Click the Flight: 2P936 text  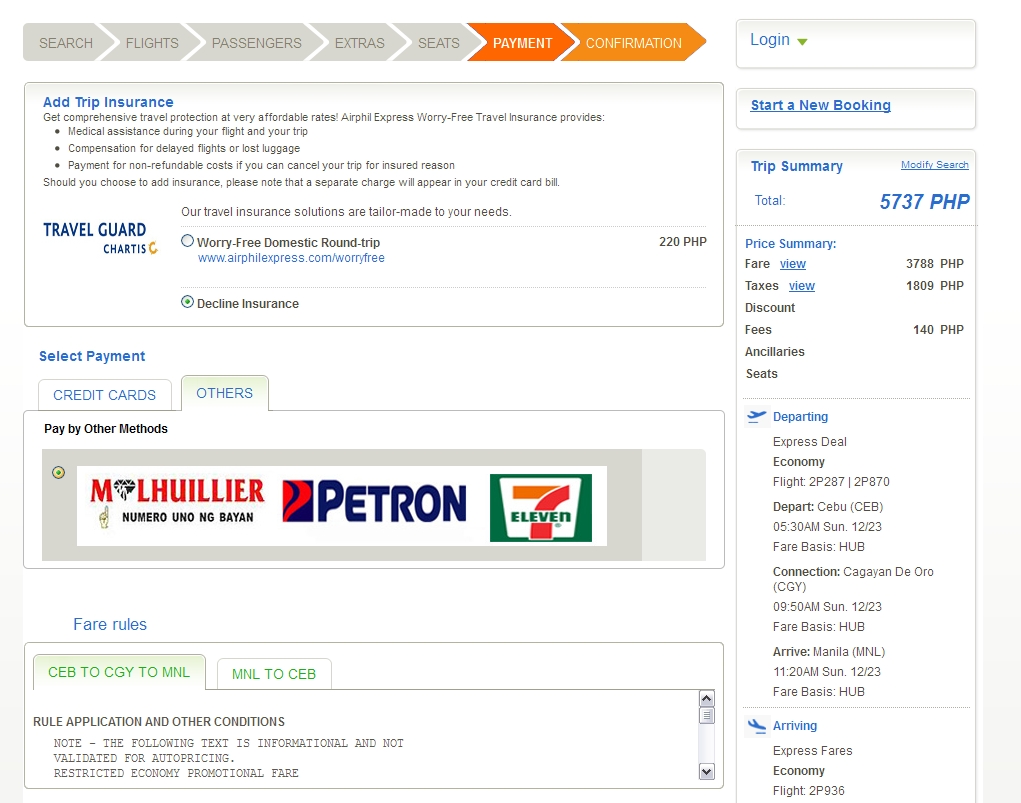click(809, 791)
